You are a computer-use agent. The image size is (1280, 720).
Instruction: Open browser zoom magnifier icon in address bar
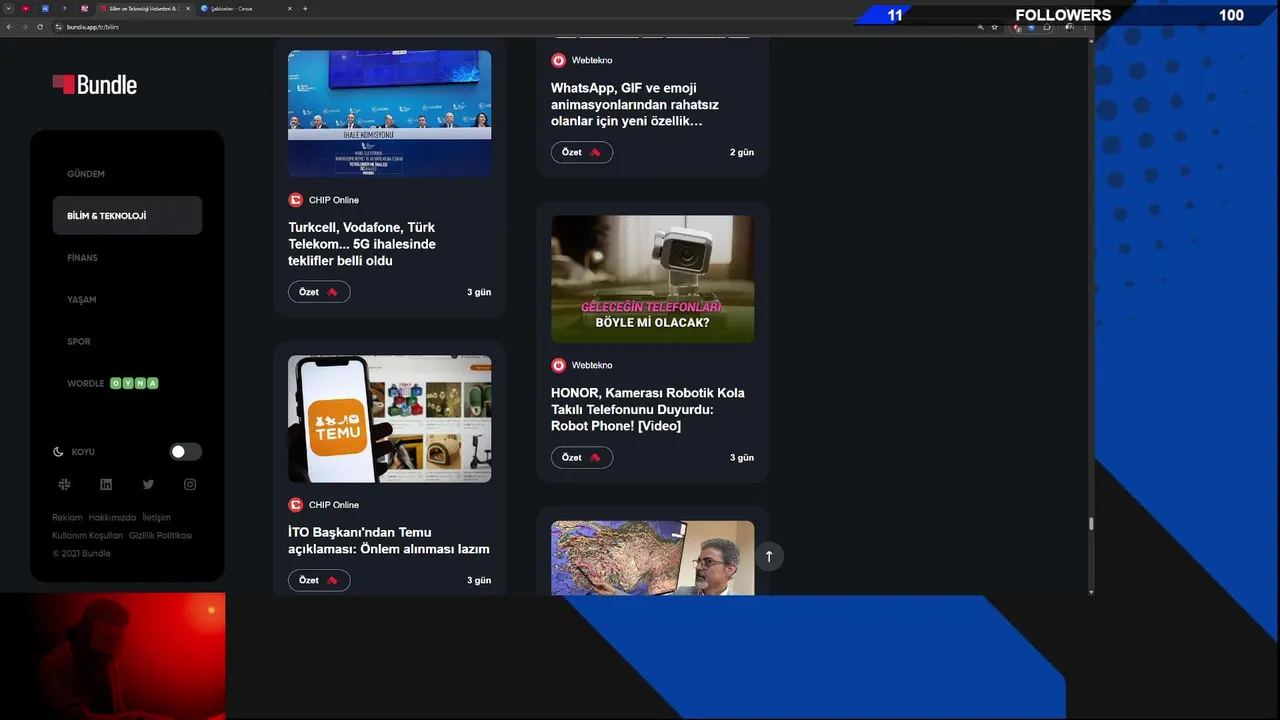981,27
